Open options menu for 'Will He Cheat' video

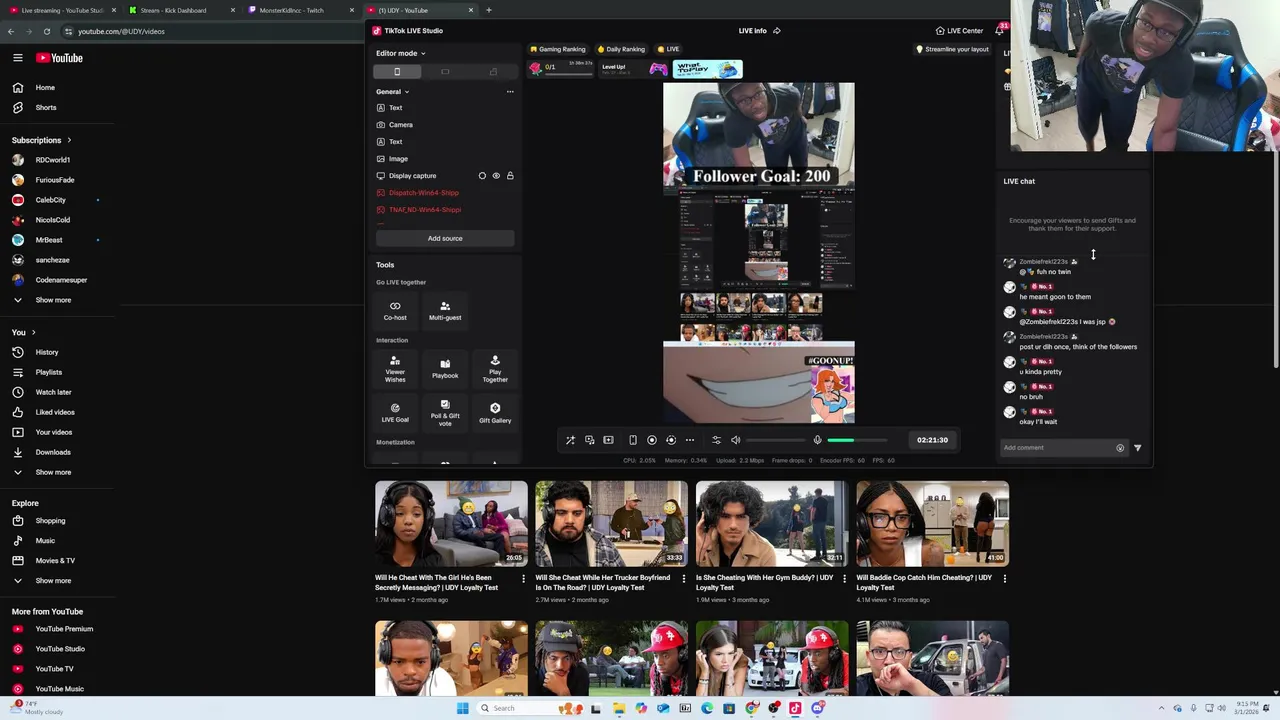(x=523, y=578)
